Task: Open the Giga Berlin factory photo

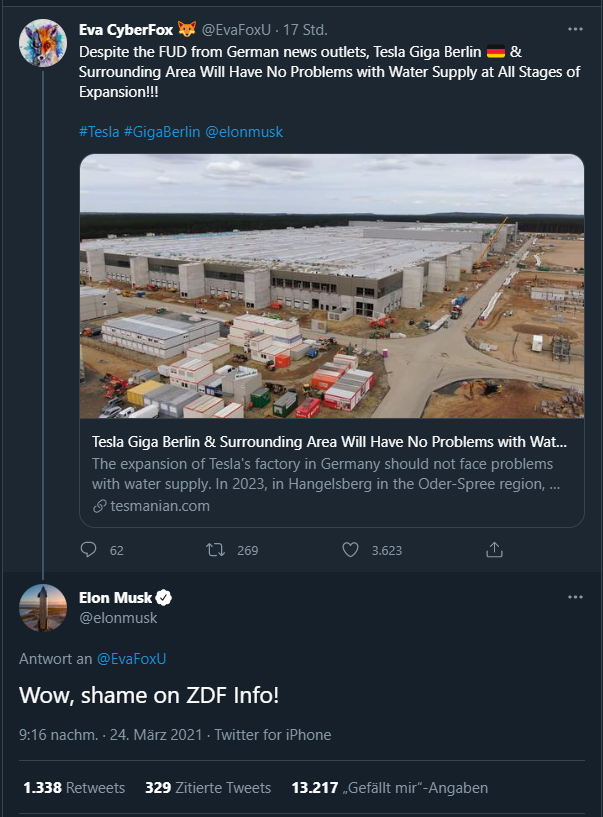Action: 332,286
